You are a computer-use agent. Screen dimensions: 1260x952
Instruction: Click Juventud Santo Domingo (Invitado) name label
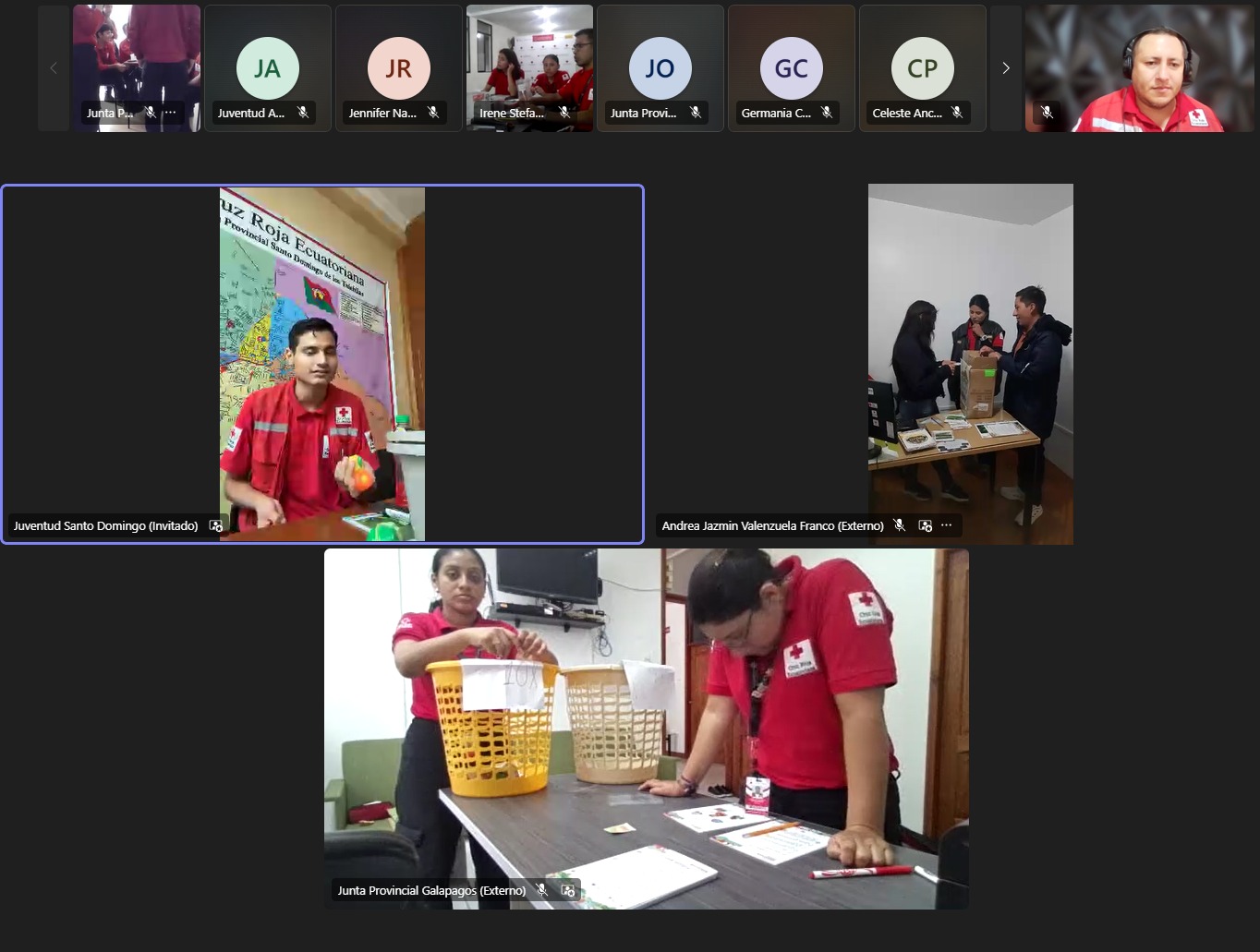click(105, 525)
